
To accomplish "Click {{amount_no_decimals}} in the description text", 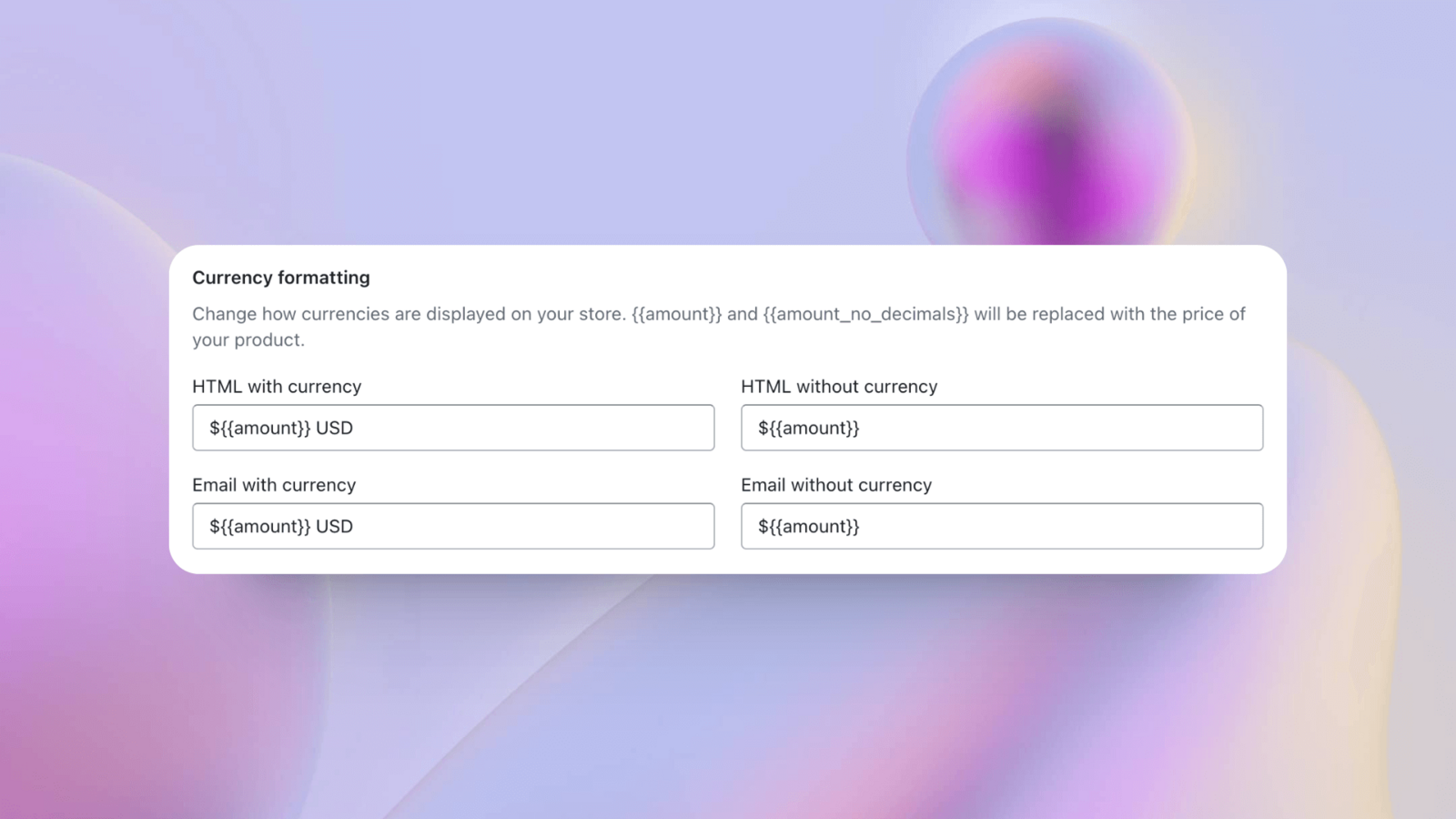I will tap(865, 314).
